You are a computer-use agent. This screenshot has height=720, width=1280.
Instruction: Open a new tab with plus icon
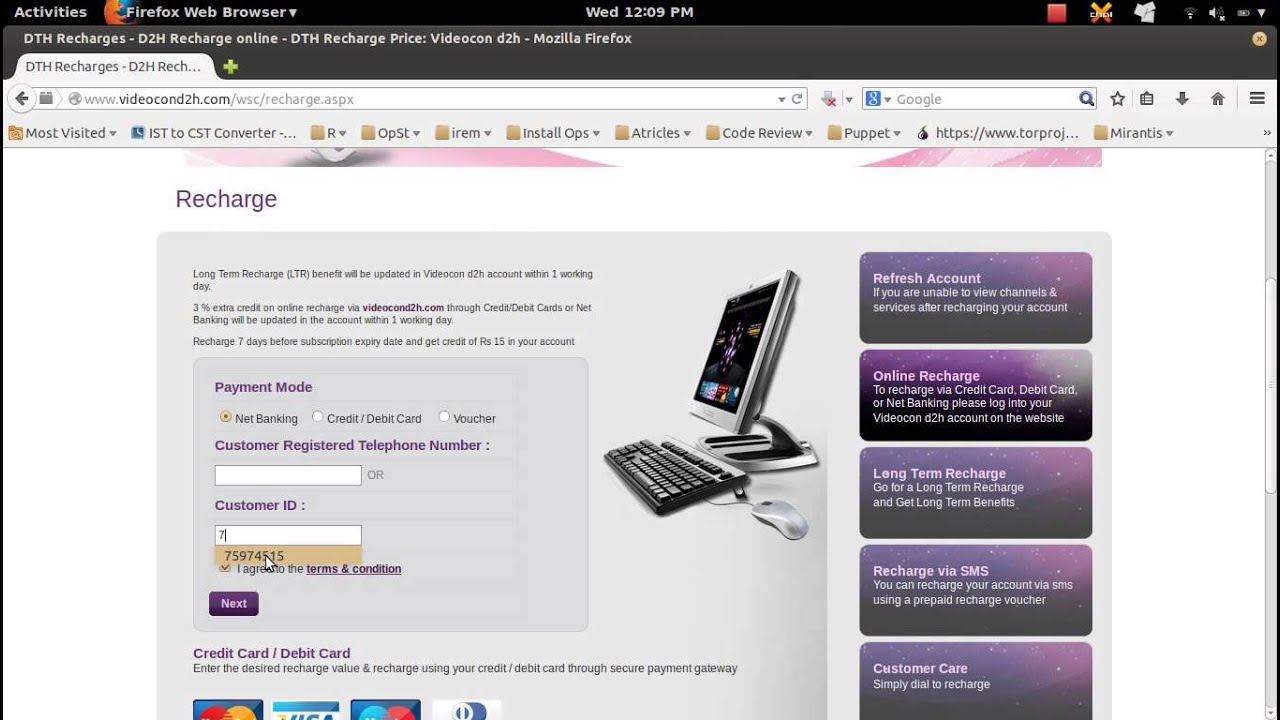231,67
